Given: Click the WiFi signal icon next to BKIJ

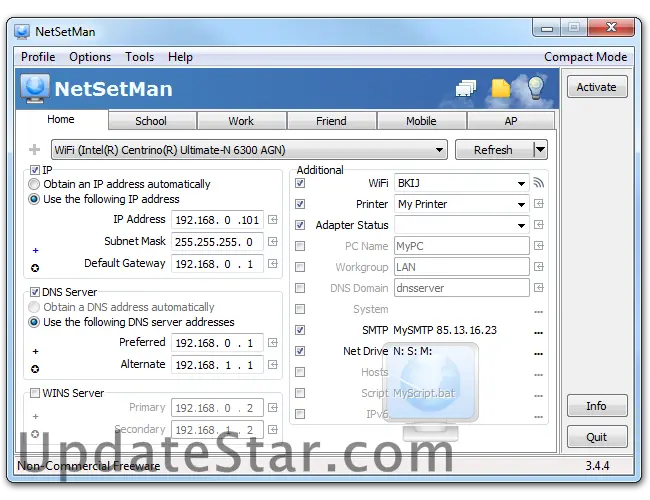Looking at the screenshot, I should tap(538, 183).
